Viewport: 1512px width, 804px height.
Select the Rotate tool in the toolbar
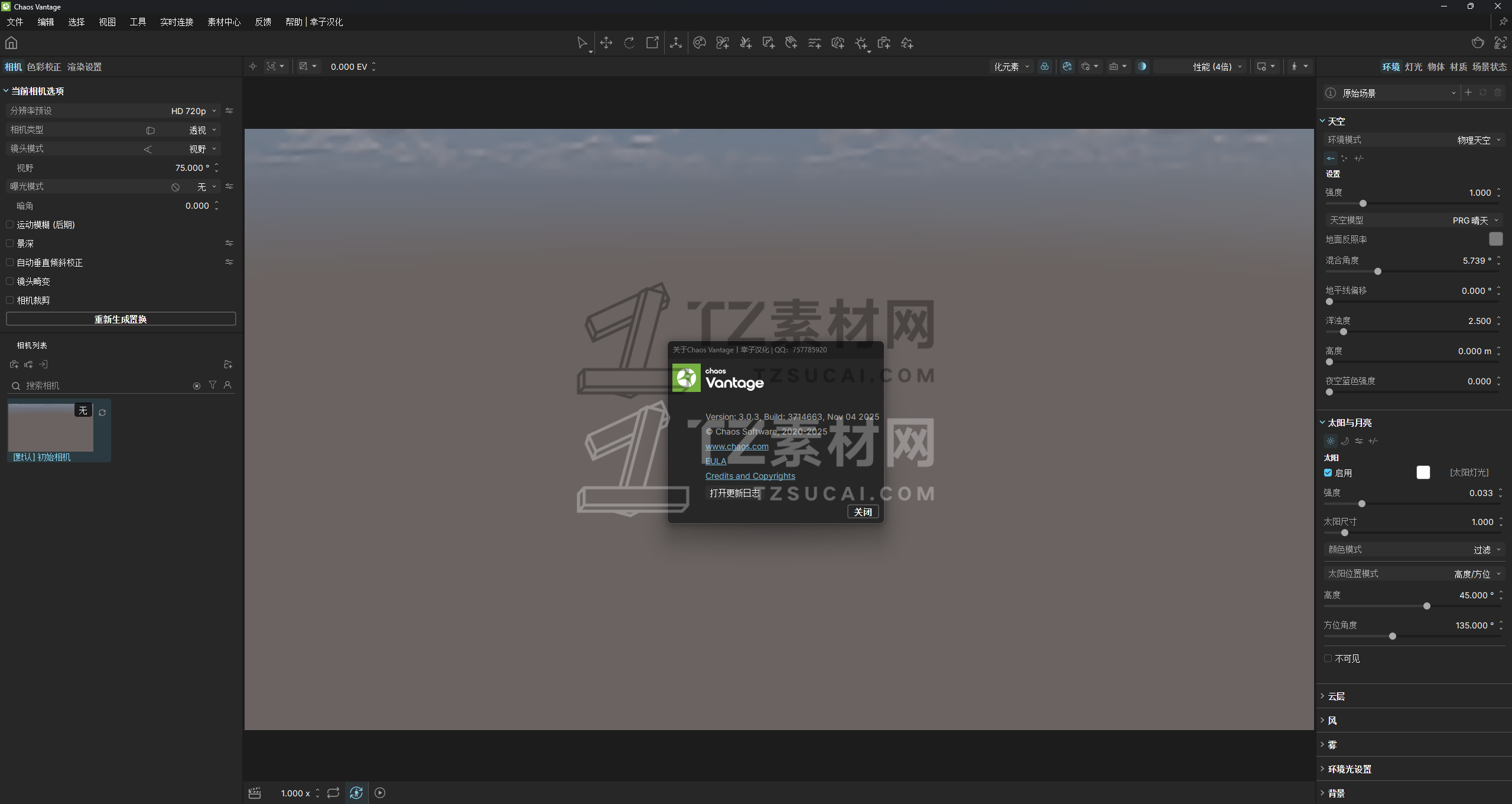click(629, 43)
